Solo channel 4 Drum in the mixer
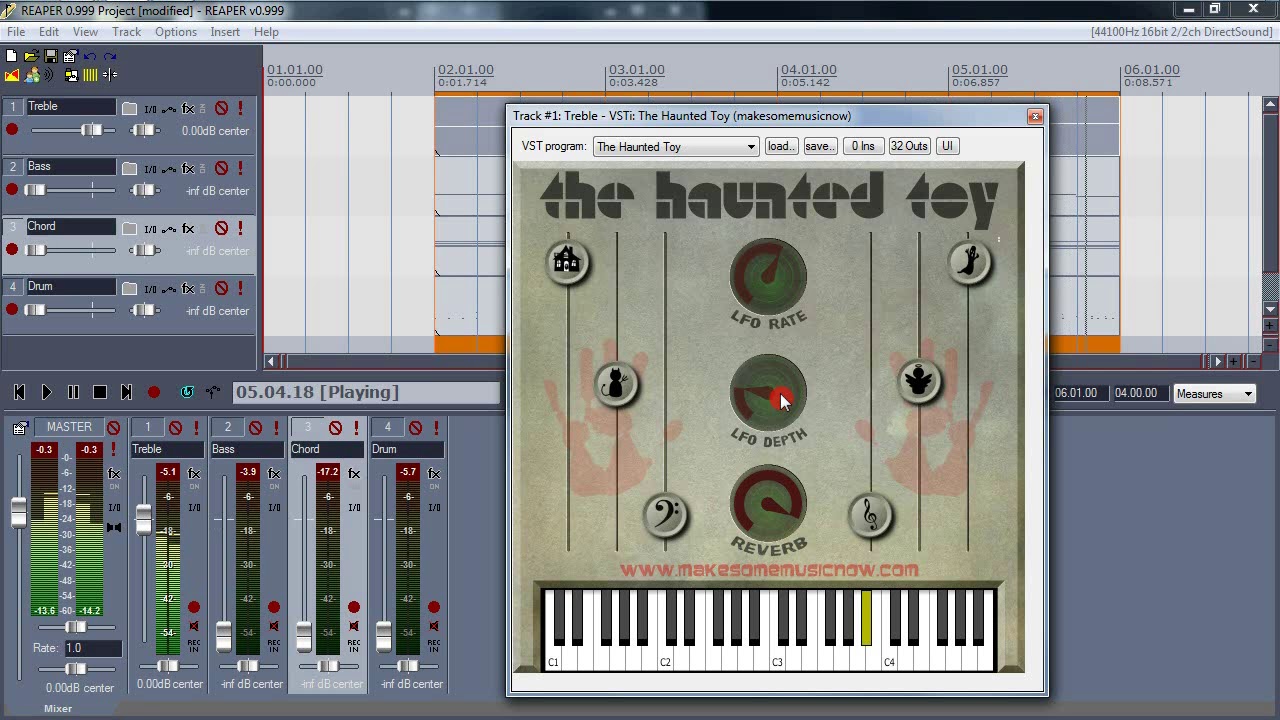The height and width of the screenshot is (720, 1280). click(436, 428)
